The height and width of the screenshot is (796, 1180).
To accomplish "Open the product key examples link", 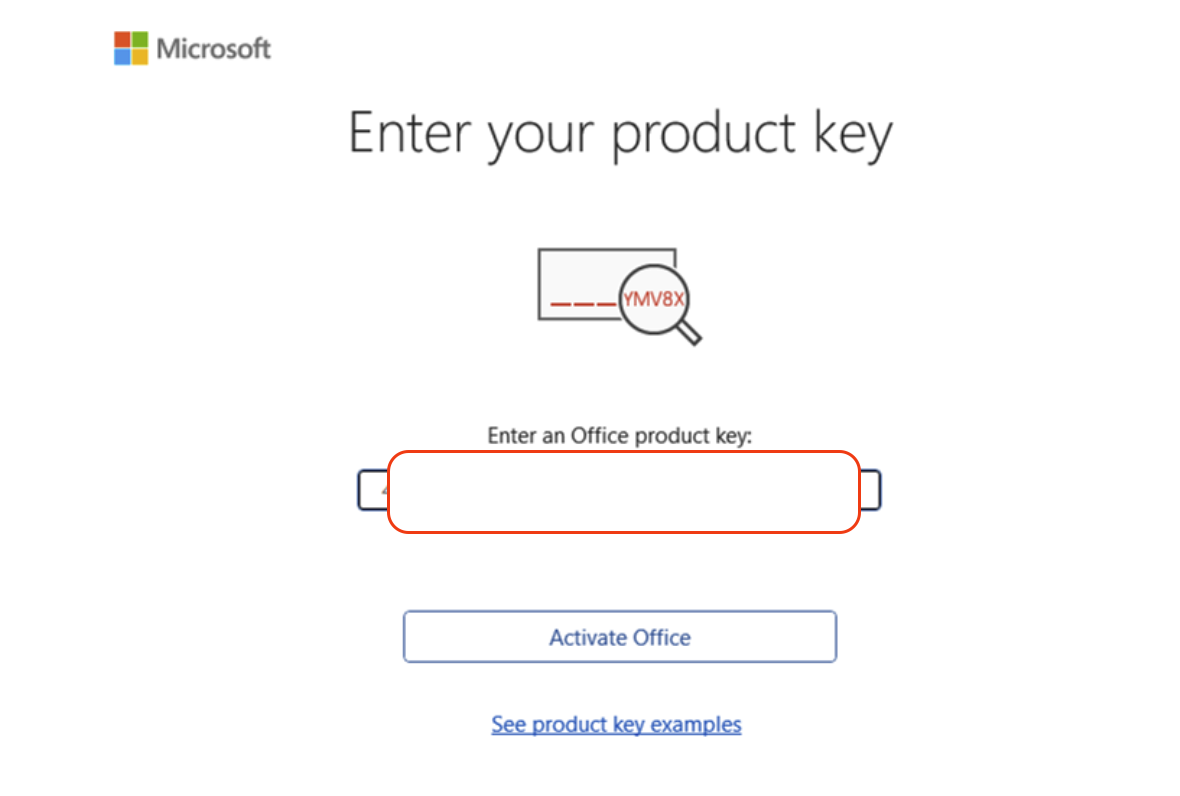I will coord(616,724).
